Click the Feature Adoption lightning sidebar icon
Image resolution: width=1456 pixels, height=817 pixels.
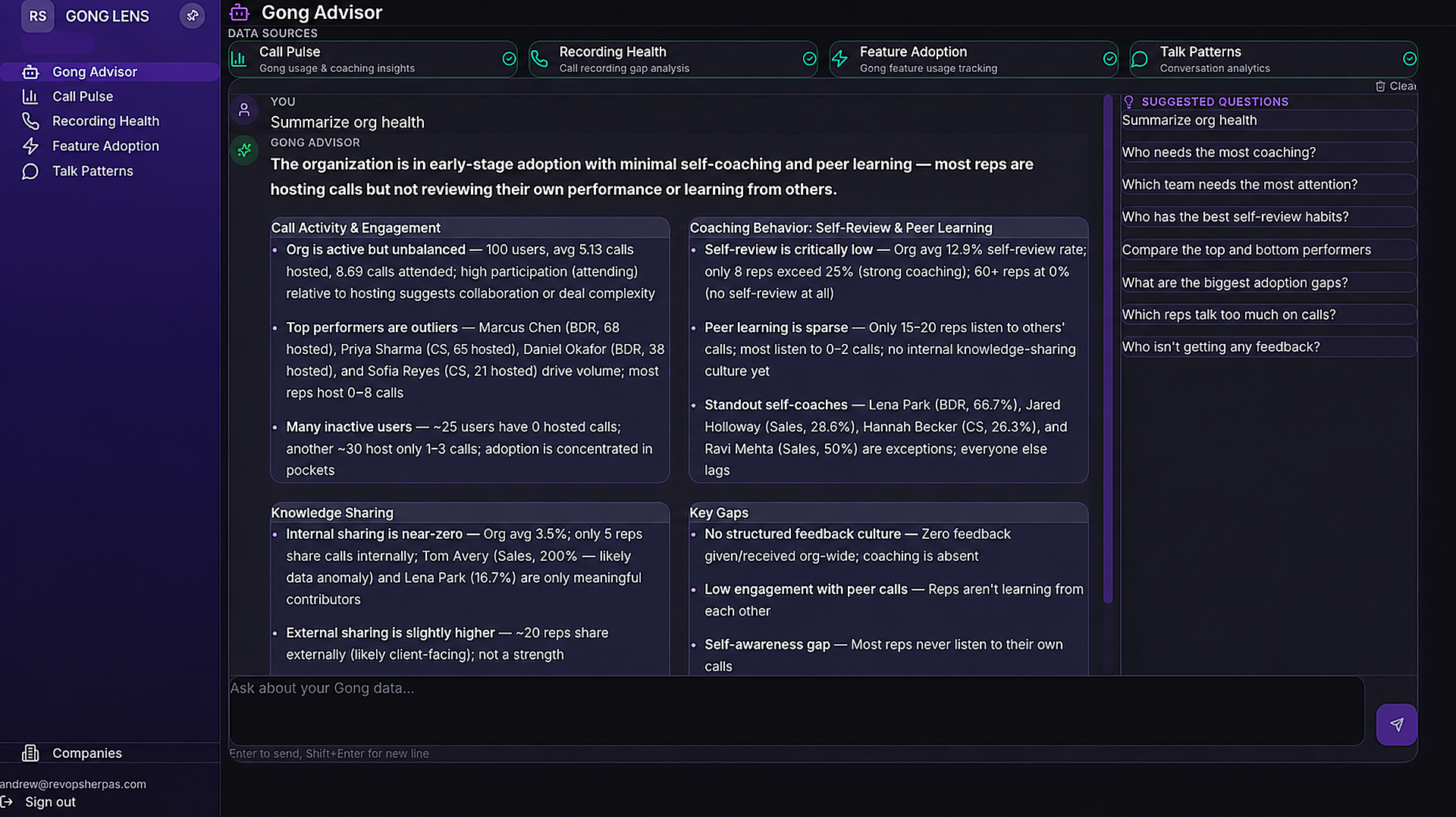(30, 146)
